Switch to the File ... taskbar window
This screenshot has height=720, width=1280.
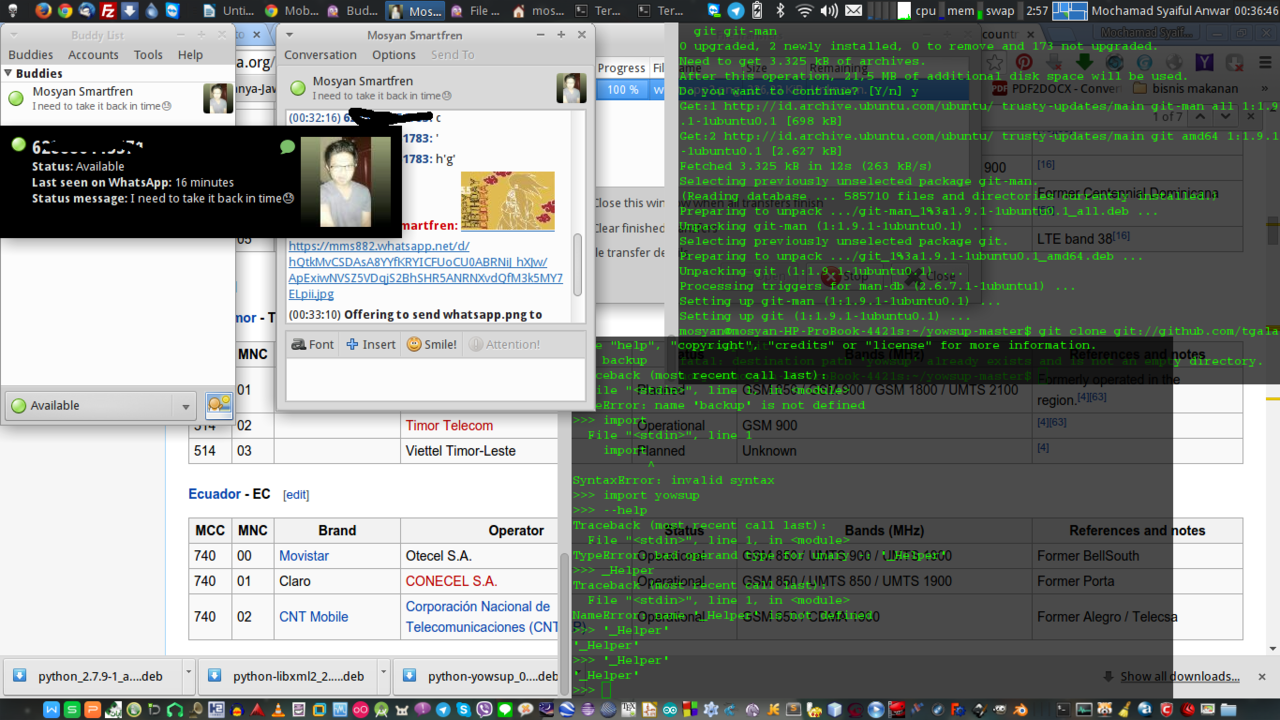476,11
